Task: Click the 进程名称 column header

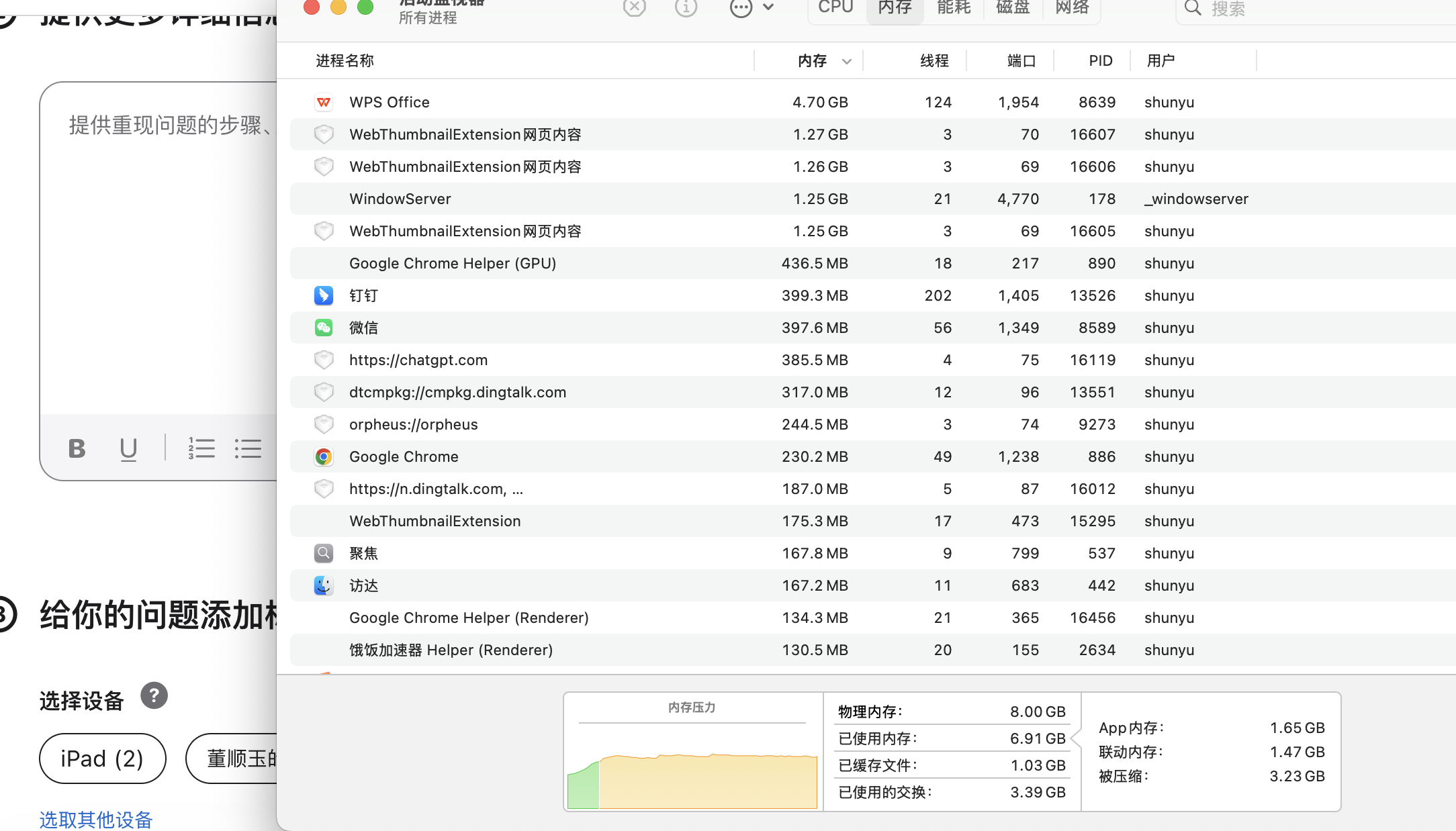Action: [x=345, y=61]
